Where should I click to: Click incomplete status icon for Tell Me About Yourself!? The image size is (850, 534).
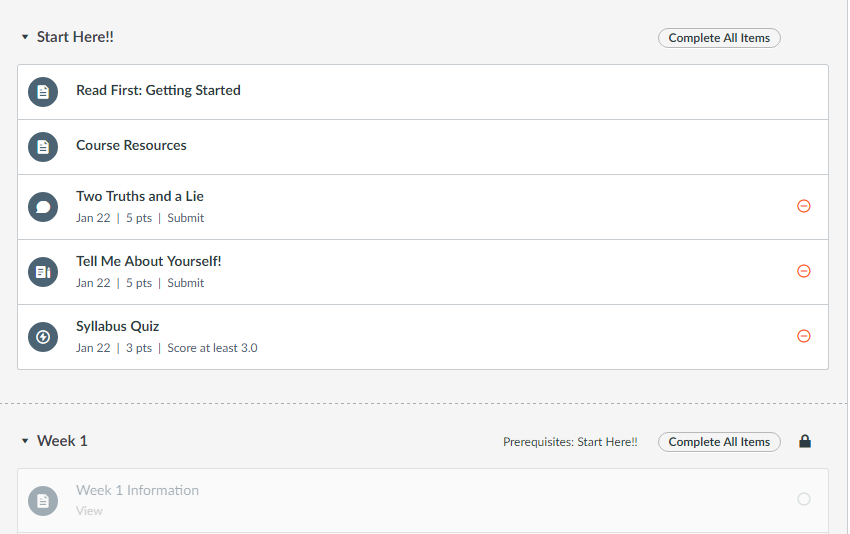[803, 271]
